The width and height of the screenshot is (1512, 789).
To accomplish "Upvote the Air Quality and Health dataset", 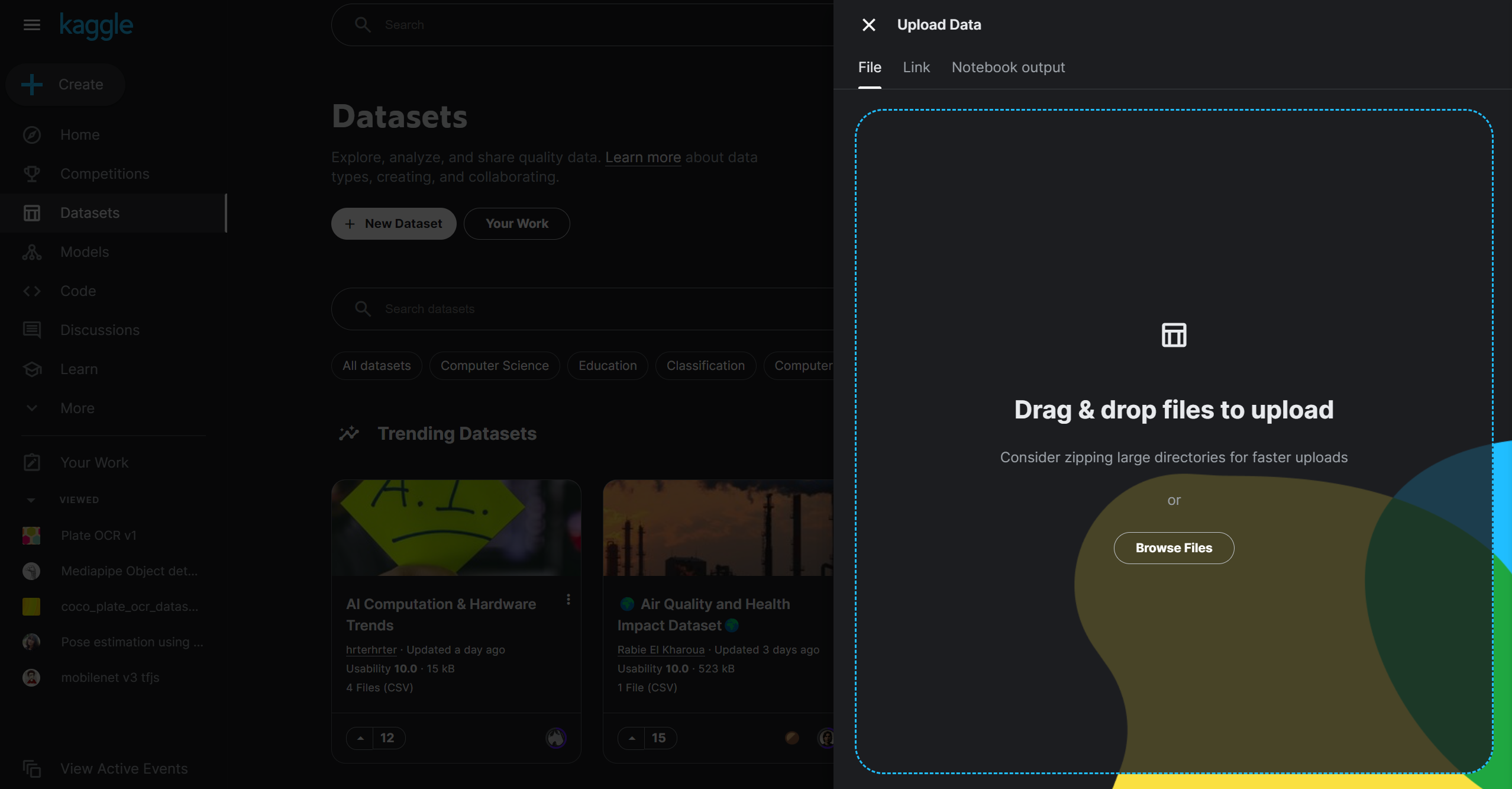I will [632, 738].
